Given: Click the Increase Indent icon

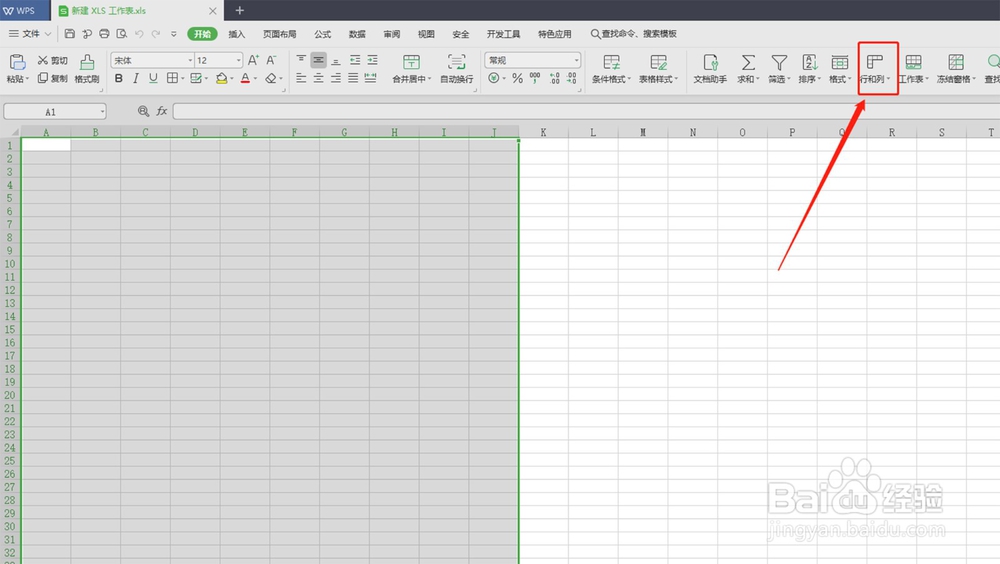Looking at the screenshot, I should pos(372,60).
